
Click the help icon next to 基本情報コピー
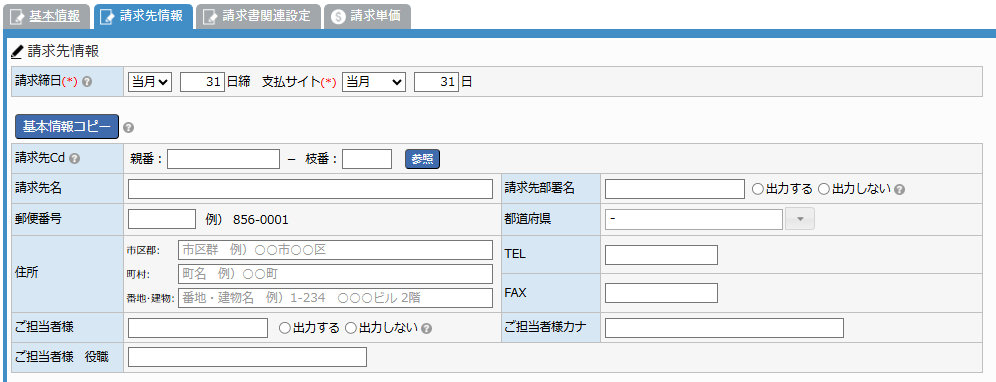tap(128, 127)
